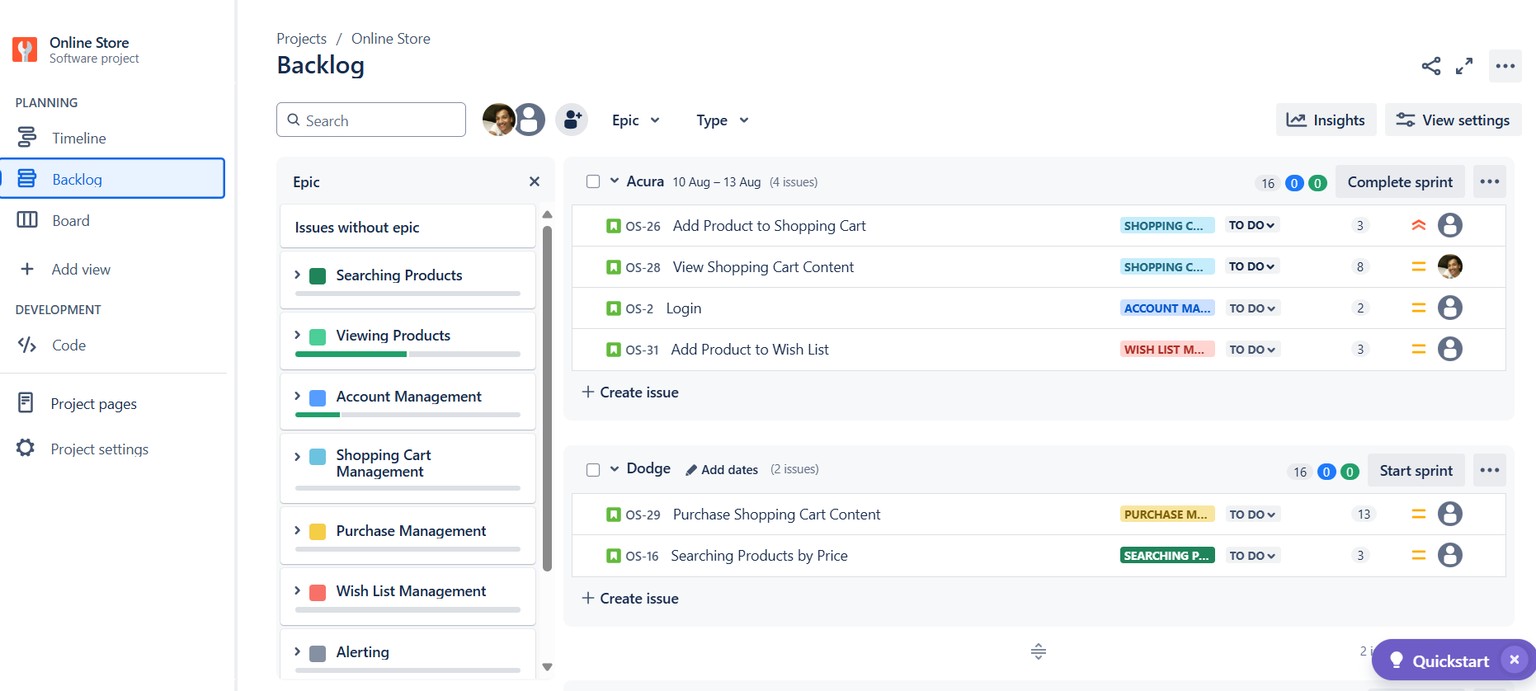Open the Type filter dropdown
The height and width of the screenshot is (691, 1536).
[x=722, y=120]
